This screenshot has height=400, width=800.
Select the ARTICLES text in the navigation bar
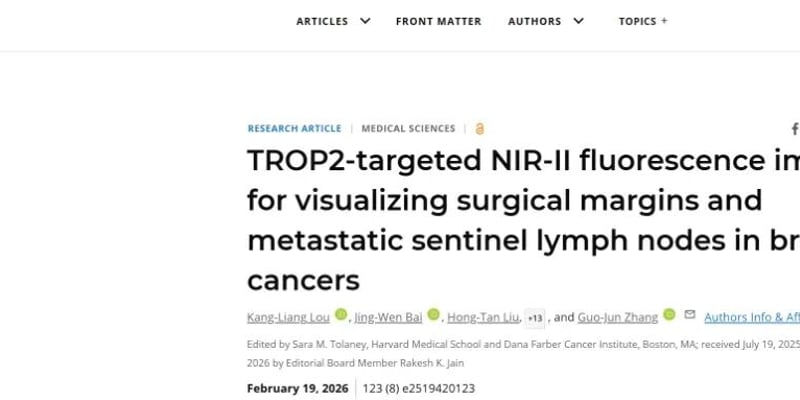(x=322, y=21)
